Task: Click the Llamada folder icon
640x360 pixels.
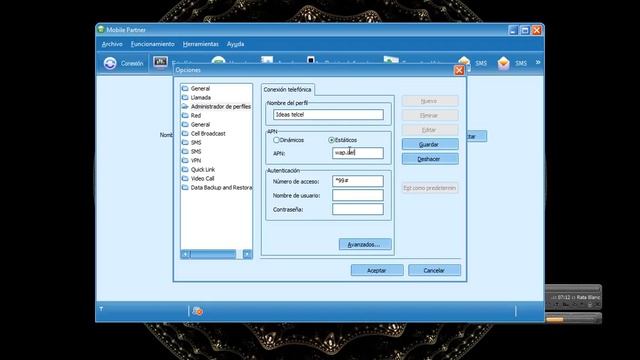Action: tap(185, 97)
